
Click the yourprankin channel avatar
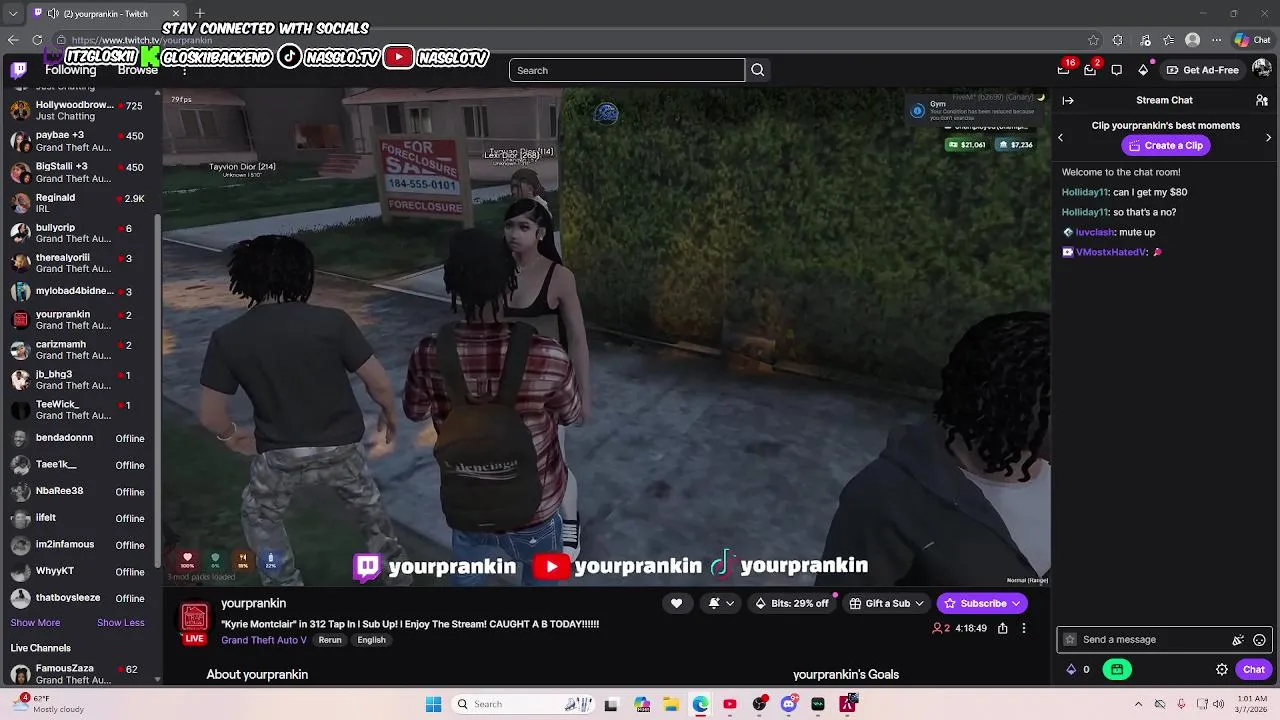[194, 619]
